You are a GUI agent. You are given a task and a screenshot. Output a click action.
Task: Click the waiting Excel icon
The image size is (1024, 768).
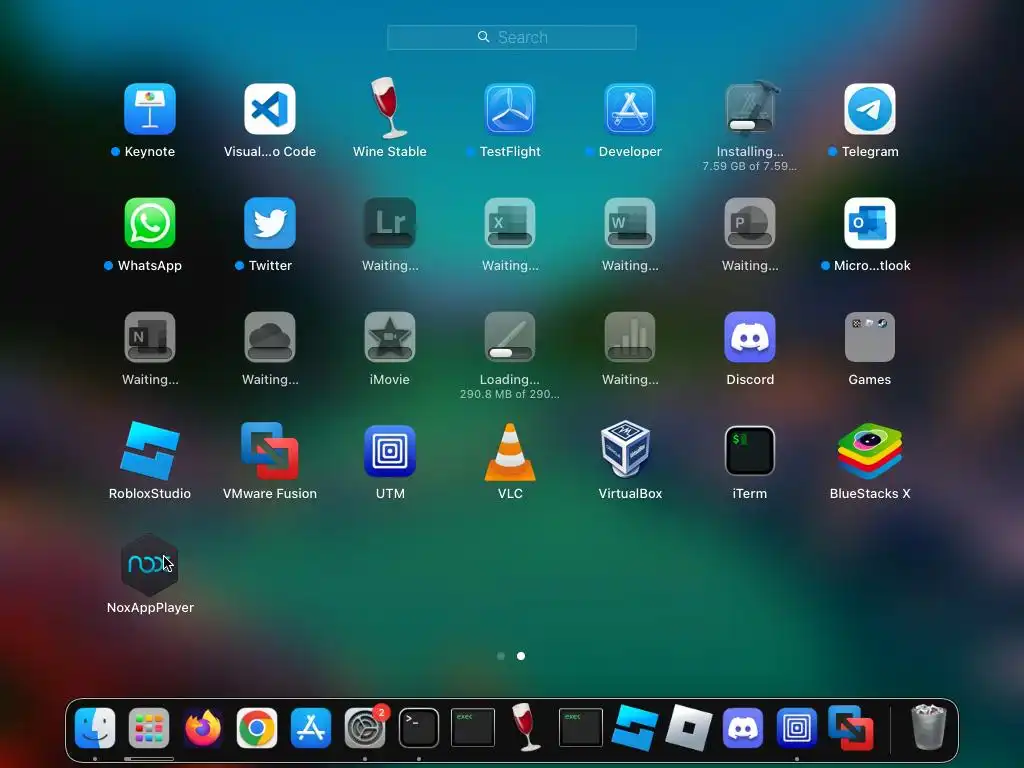click(x=510, y=223)
